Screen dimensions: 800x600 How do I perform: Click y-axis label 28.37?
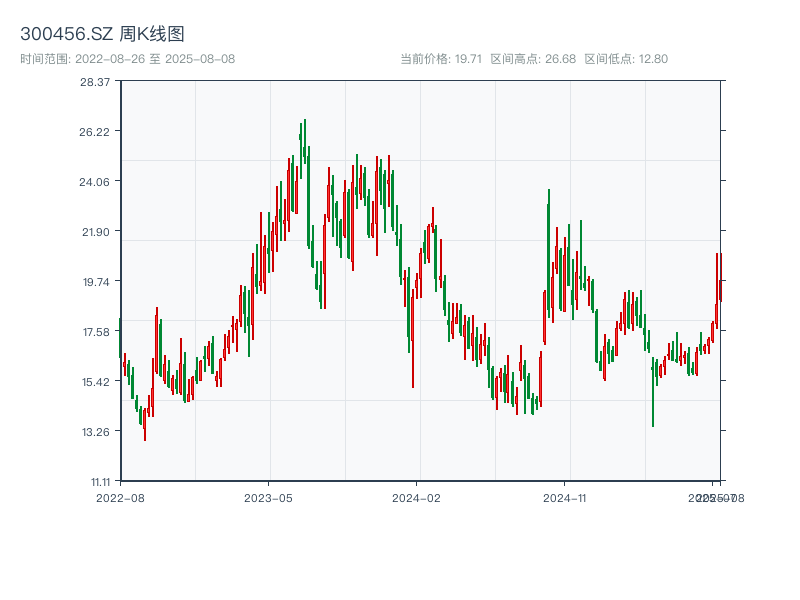coord(95,82)
